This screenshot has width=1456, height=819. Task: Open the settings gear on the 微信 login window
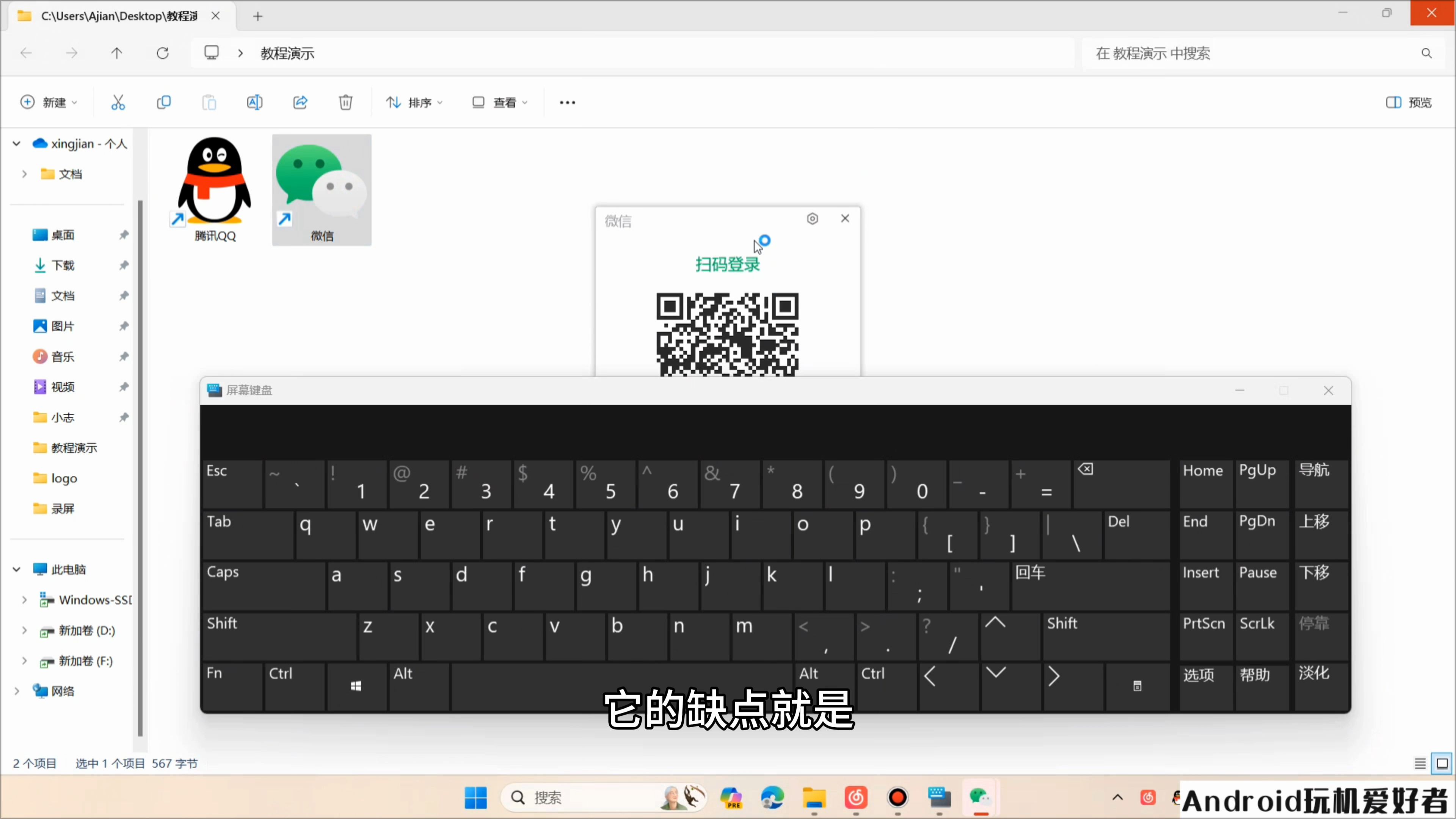point(812,218)
